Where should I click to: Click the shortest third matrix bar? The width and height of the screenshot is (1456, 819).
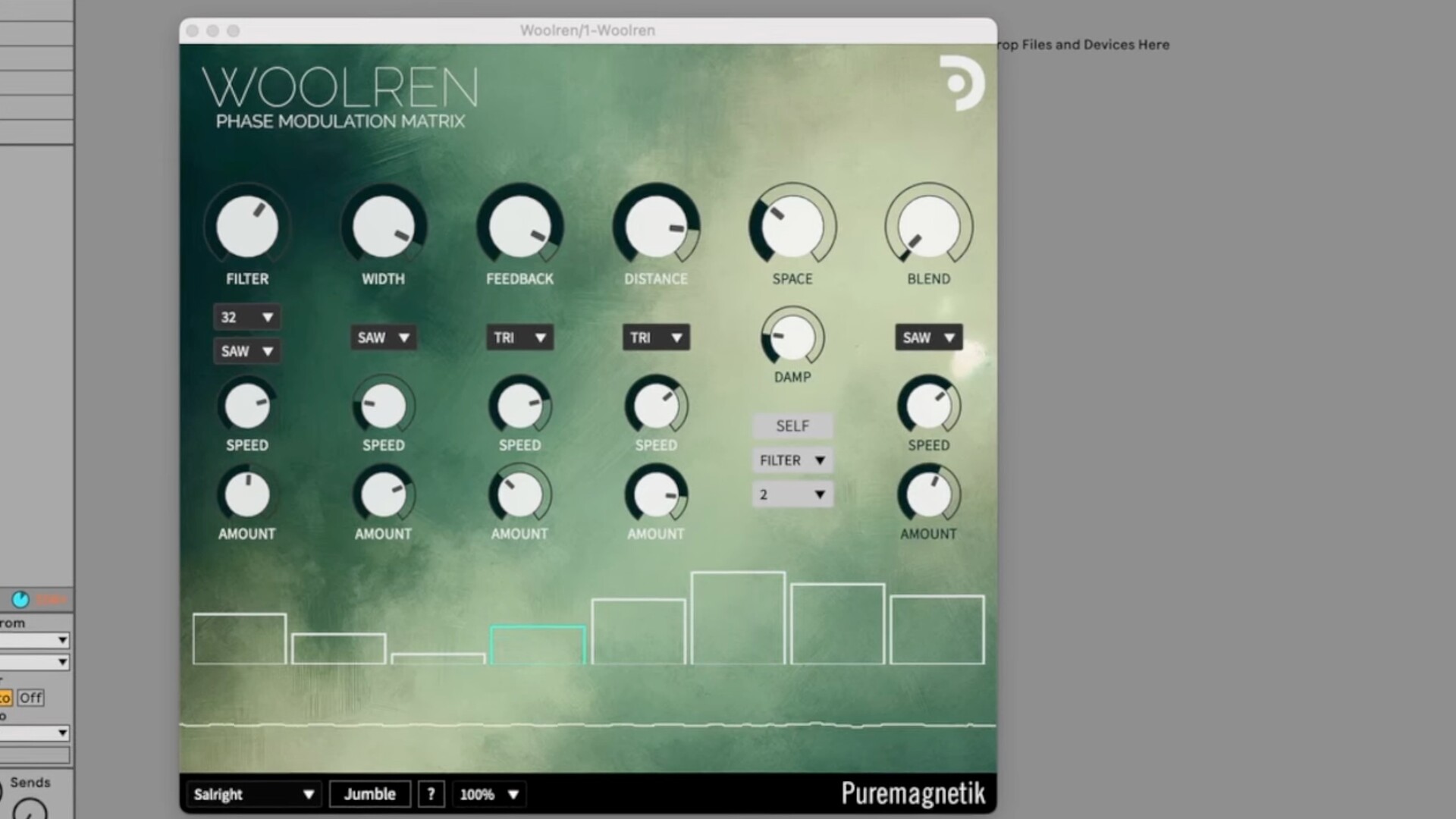pyautogui.click(x=438, y=659)
